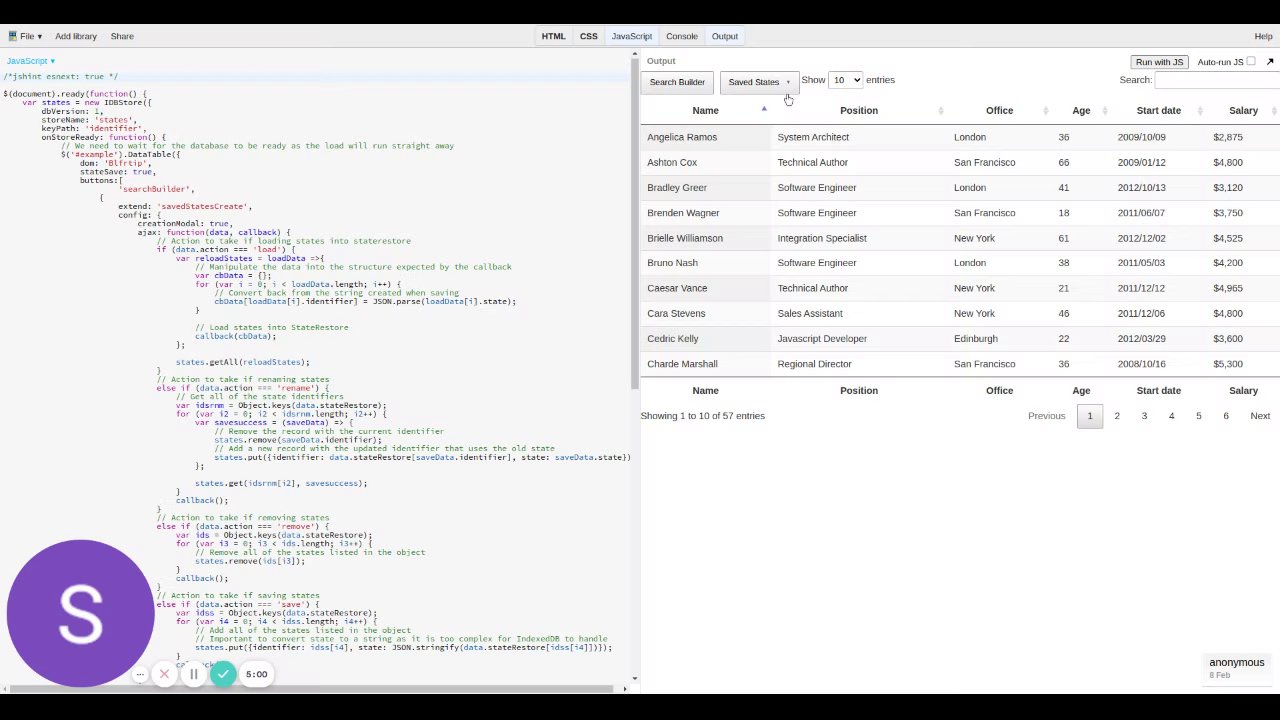This screenshot has height=720, width=1280.
Task: Click the red X cancel recording button
Action: pyautogui.click(x=164, y=674)
